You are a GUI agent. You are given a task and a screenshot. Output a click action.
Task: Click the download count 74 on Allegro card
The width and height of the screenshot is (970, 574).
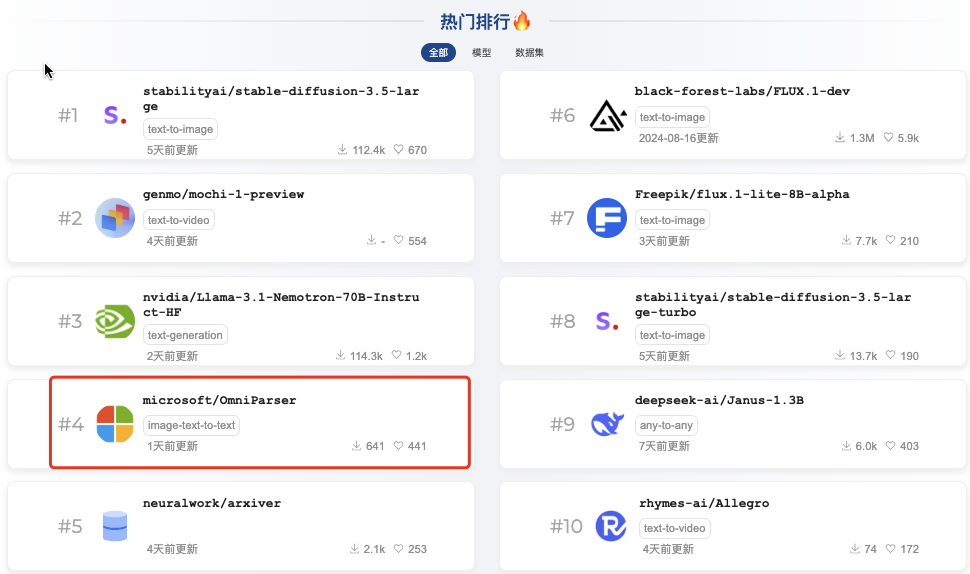[x=870, y=549]
